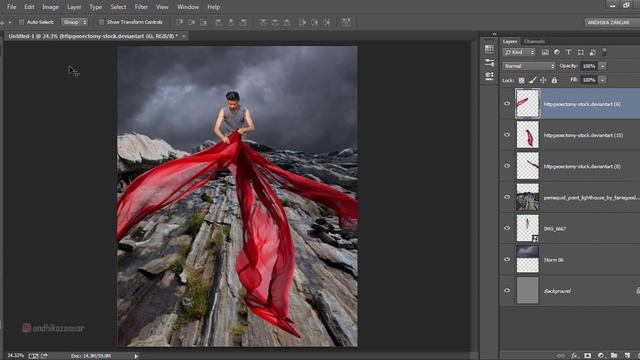Click distribute bottom edges icon

click(x=287, y=22)
